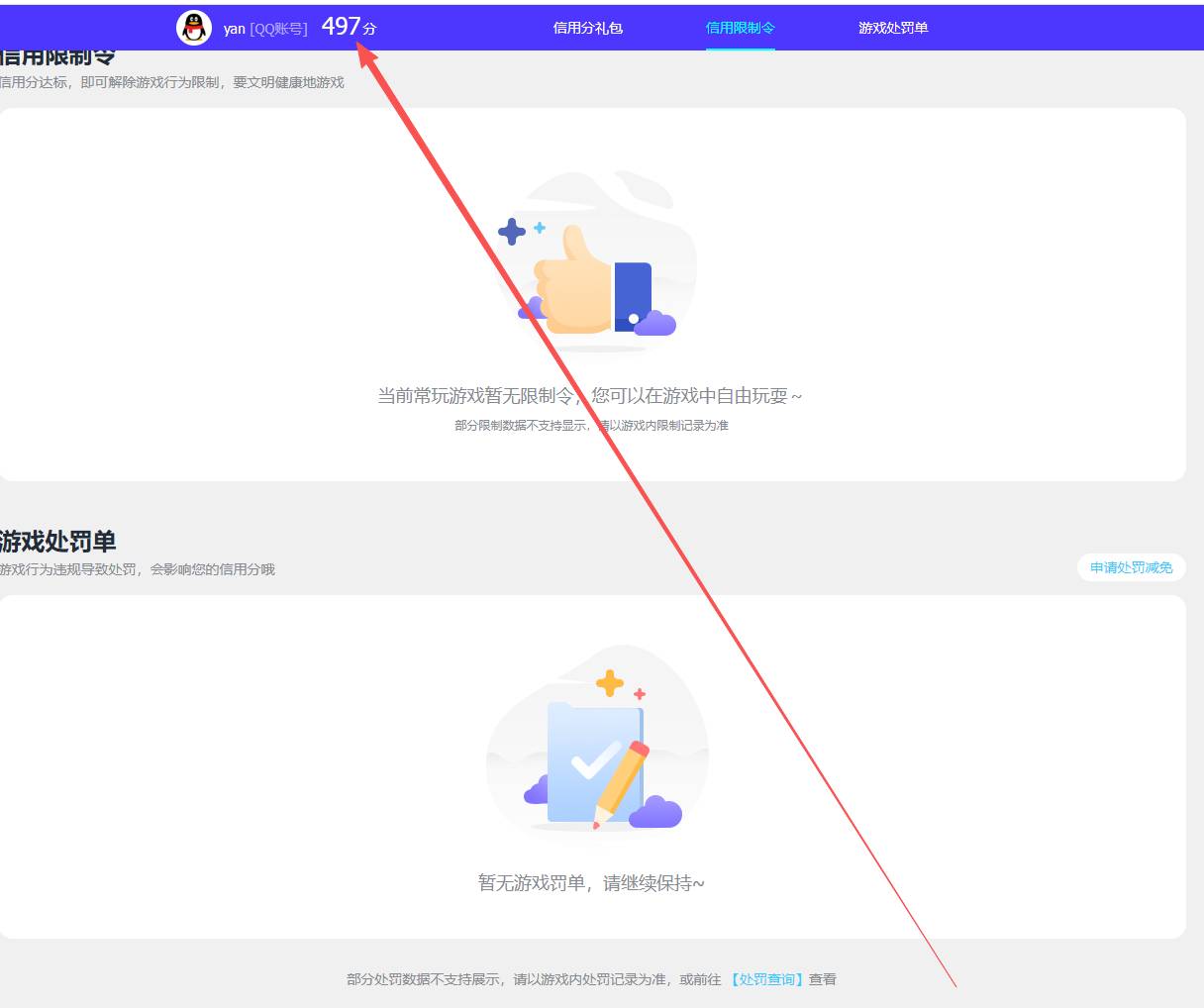This screenshot has height=1008, width=1204.
Task: Click the QQ penguin avatar
Action: [194, 28]
